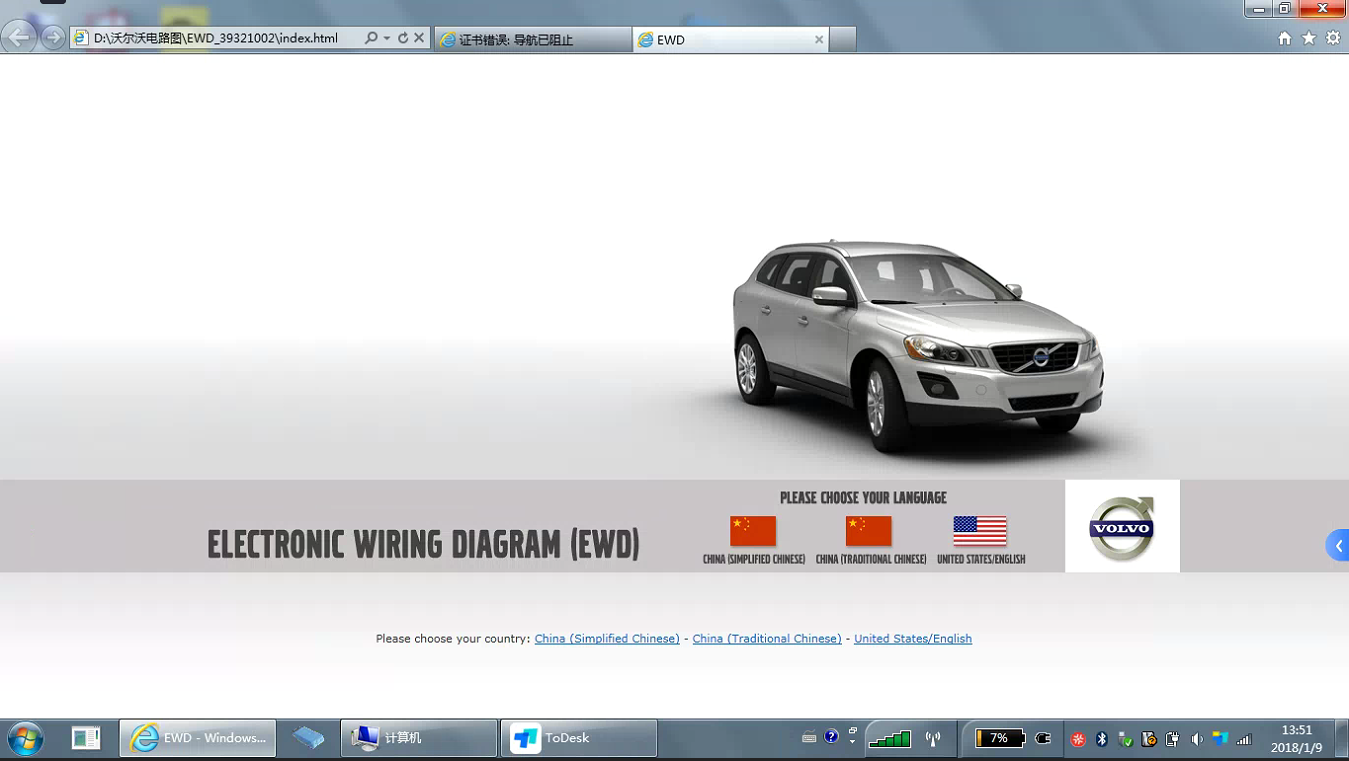1349x761 pixels.
Task: Click the red circular tray icon
Action: [x=1078, y=740]
